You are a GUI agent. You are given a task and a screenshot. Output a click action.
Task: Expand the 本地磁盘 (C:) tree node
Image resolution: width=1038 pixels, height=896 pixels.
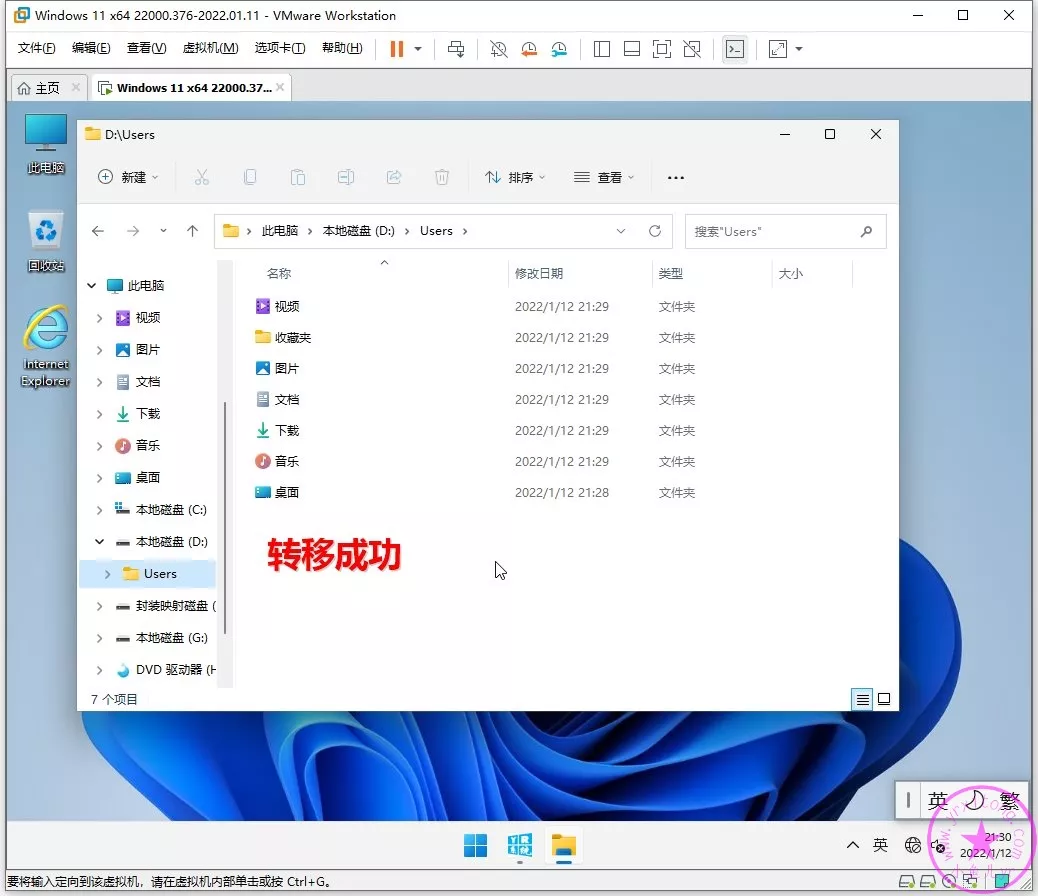[x=98, y=509]
